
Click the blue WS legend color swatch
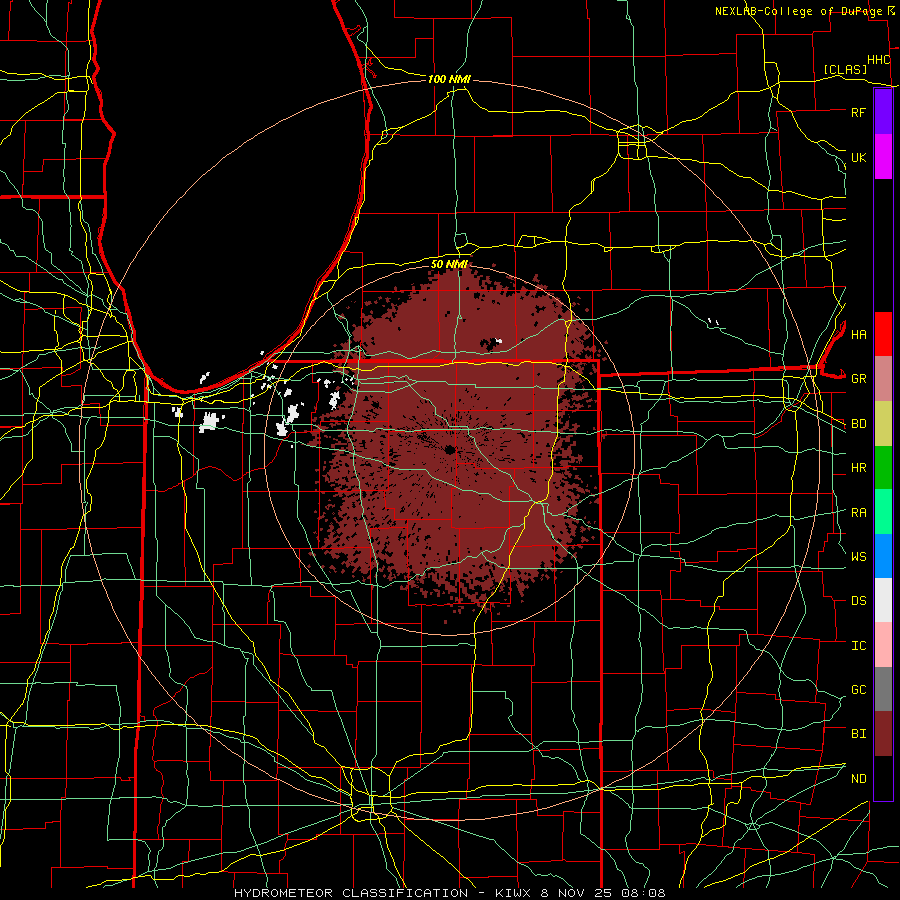[x=883, y=556]
